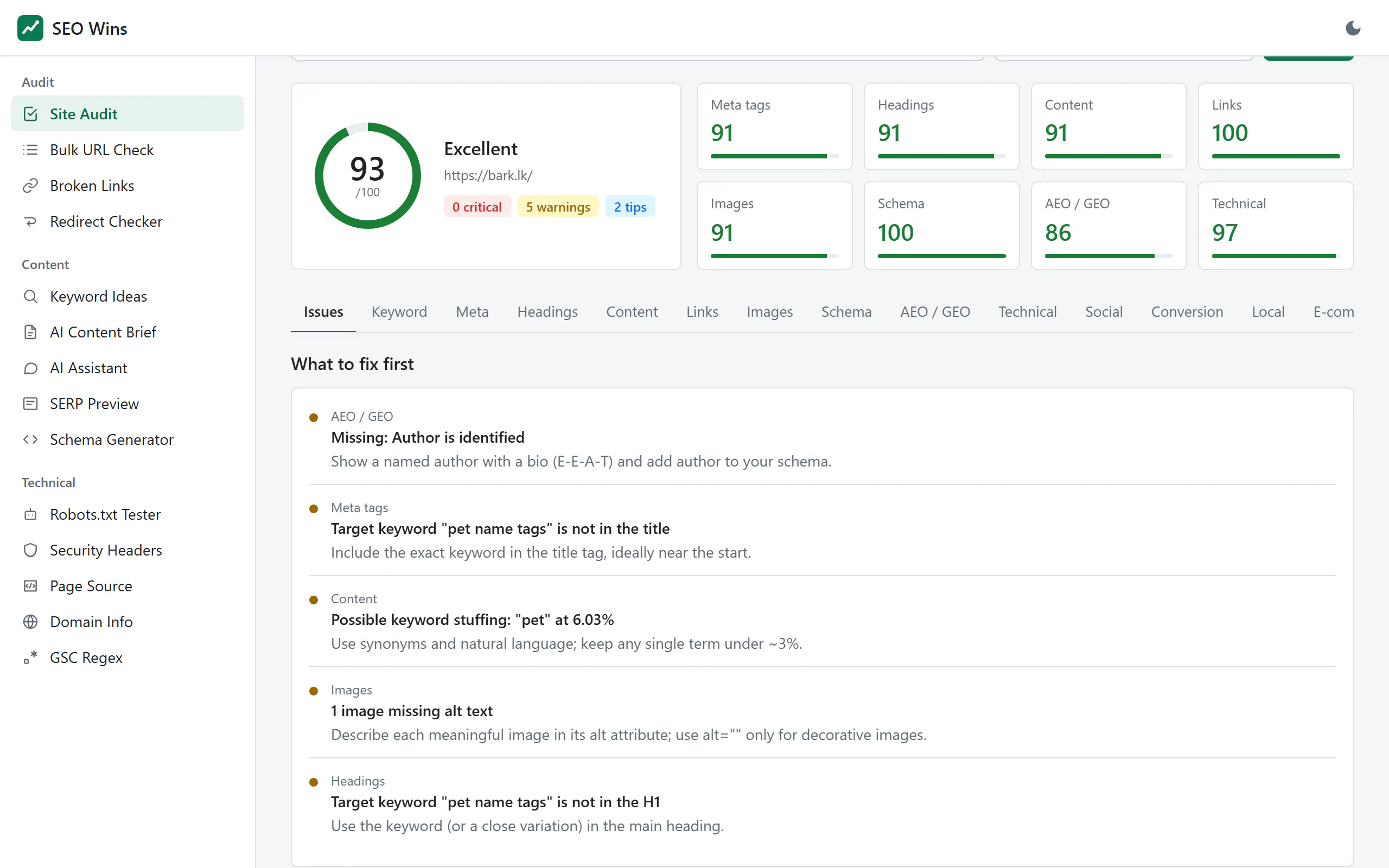The width and height of the screenshot is (1389, 868).
Task: Click the Broken Links chain icon
Action: tap(30, 186)
